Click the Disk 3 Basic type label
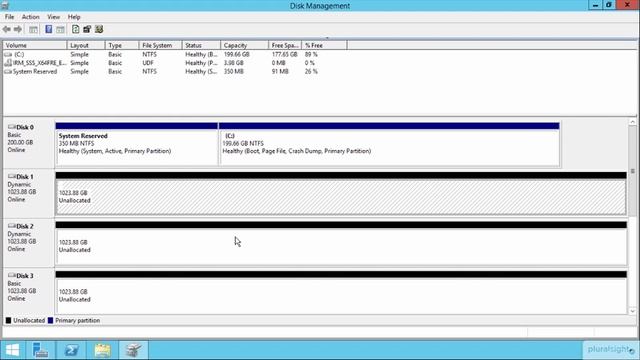The image size is (640, 360). [x=14, y=283]
